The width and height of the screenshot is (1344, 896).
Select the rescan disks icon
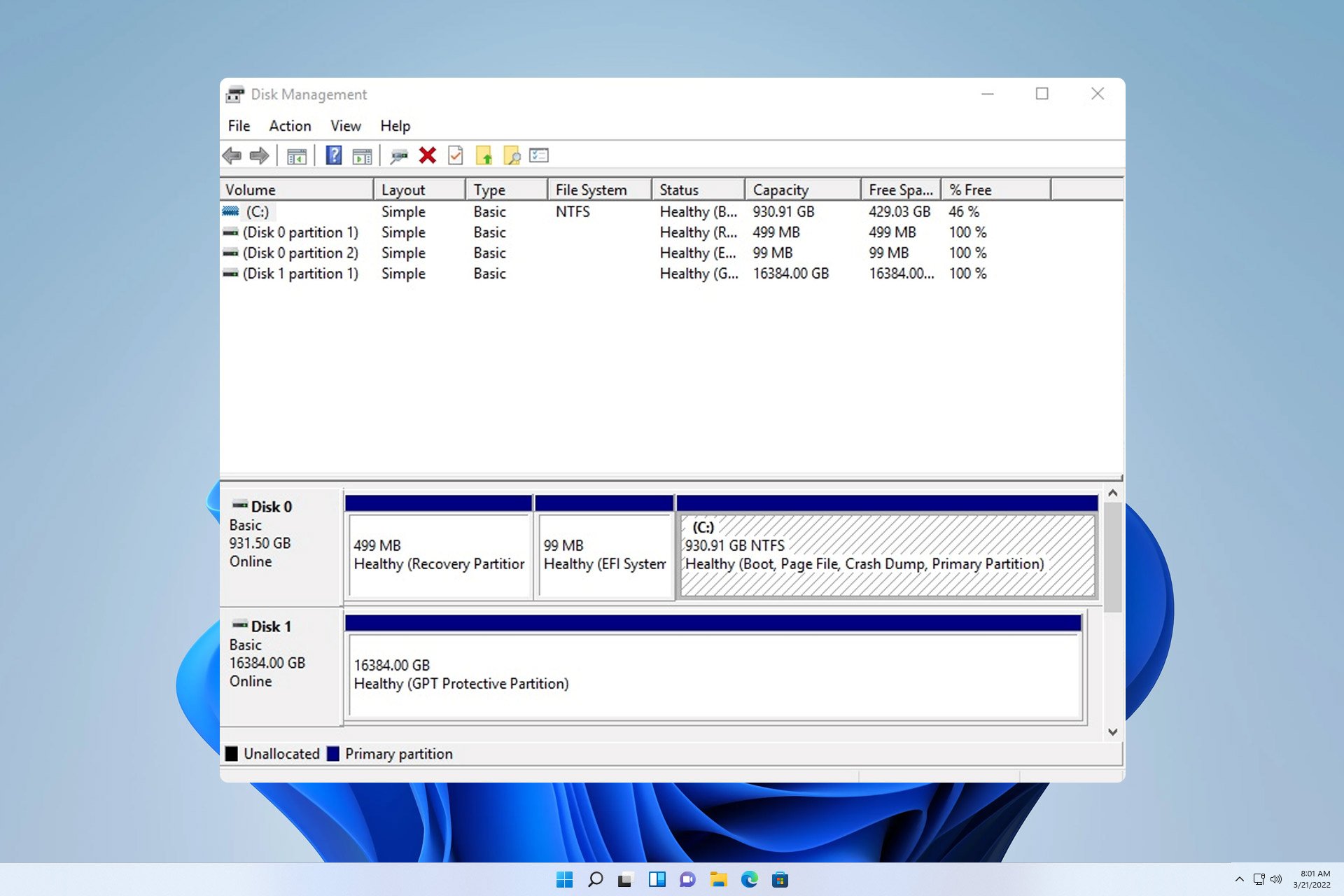399,155
